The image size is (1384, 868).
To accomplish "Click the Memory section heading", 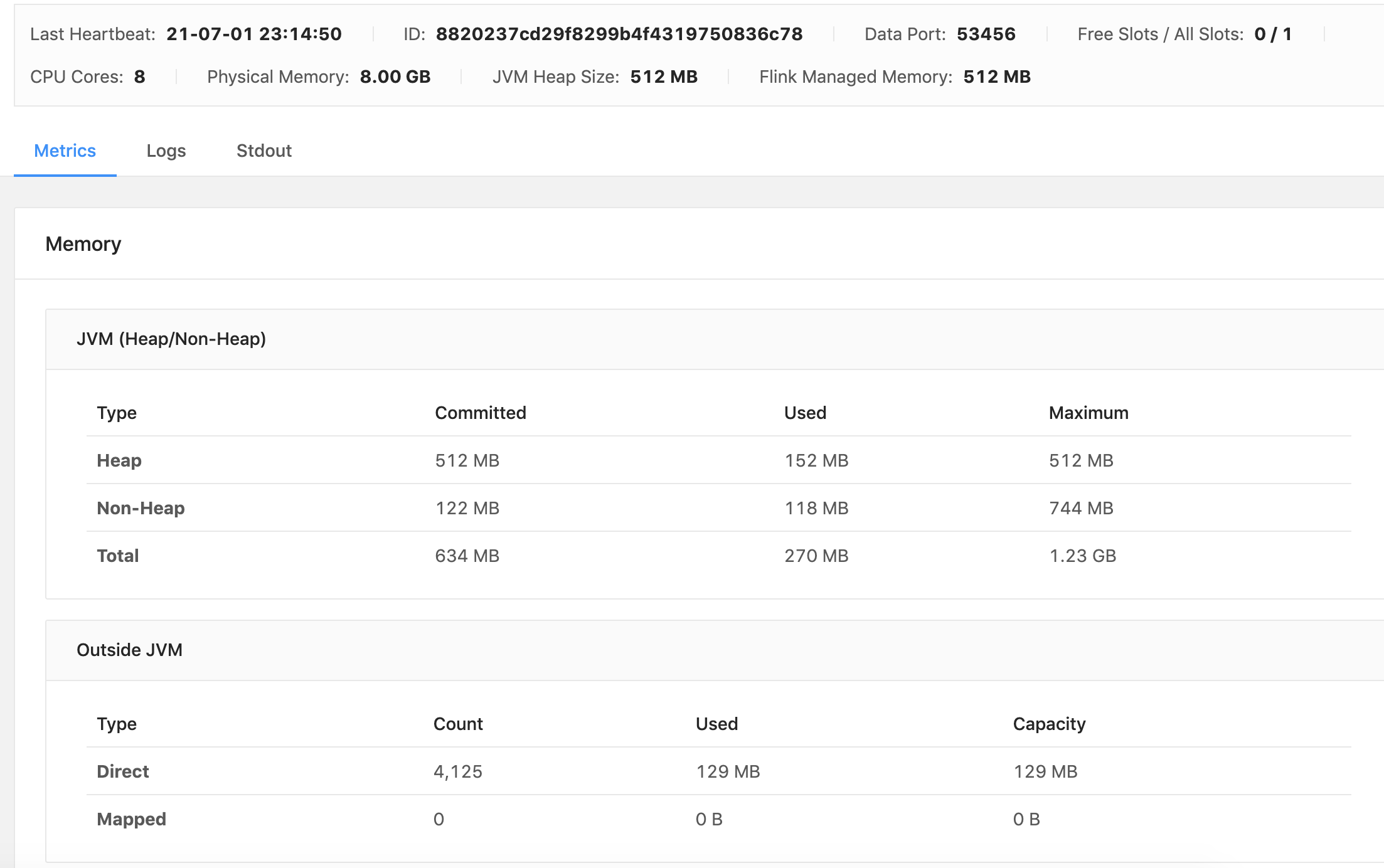I will click(83, 243).
